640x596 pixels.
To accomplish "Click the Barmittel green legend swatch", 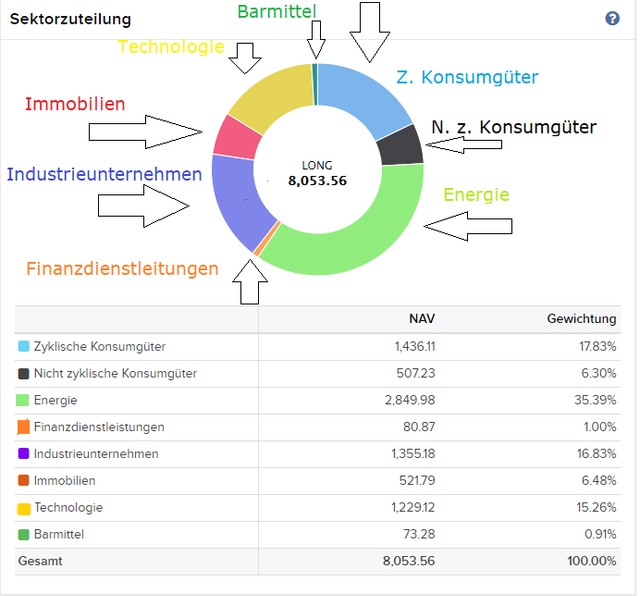I will click(24, 534).
